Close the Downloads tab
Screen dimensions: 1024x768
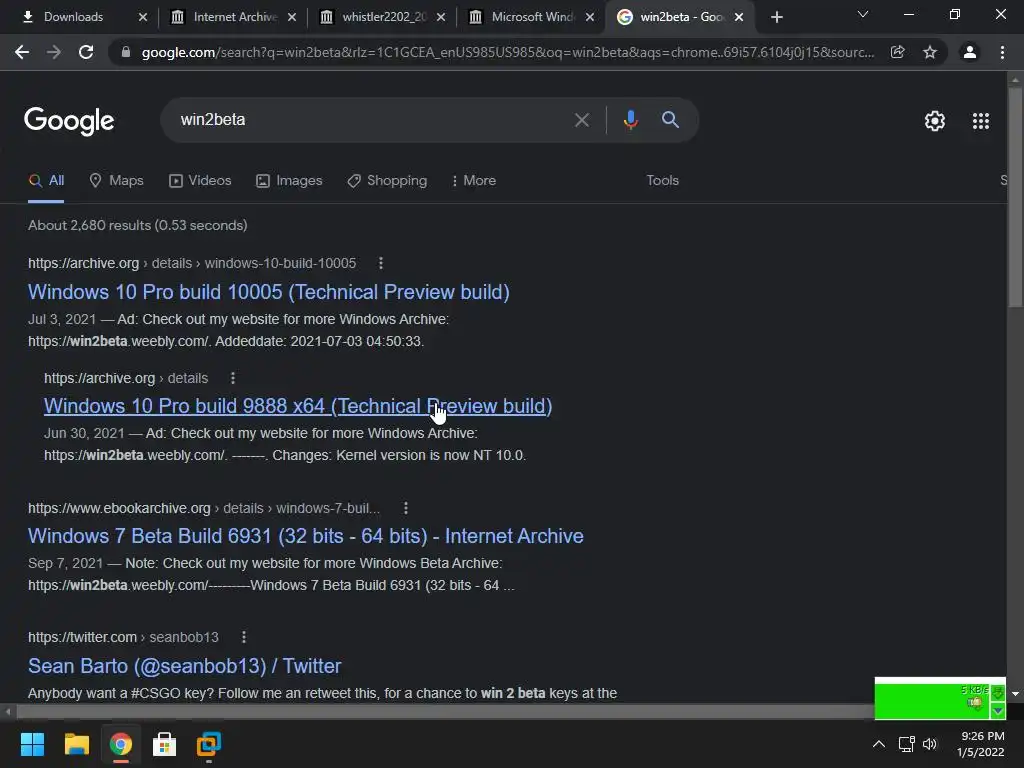point(143,17)
